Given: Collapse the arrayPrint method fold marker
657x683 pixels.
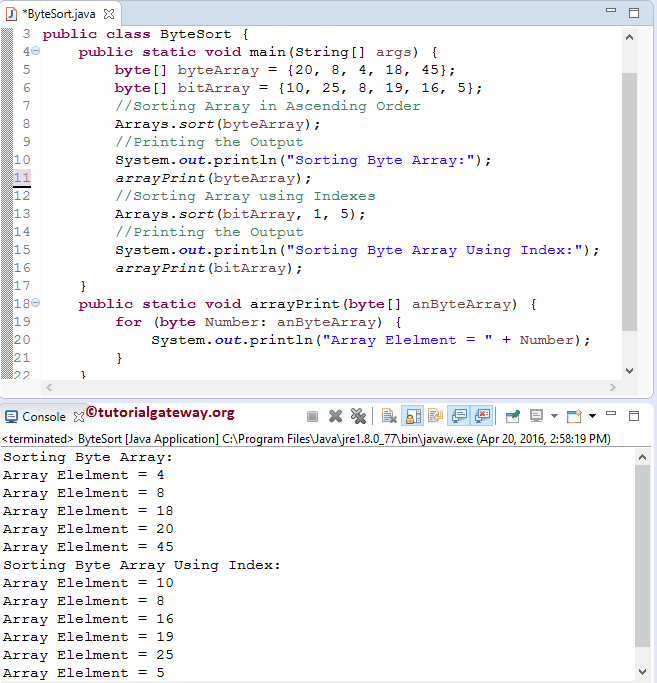Looking at the screenshot, I should coord(36,302).
